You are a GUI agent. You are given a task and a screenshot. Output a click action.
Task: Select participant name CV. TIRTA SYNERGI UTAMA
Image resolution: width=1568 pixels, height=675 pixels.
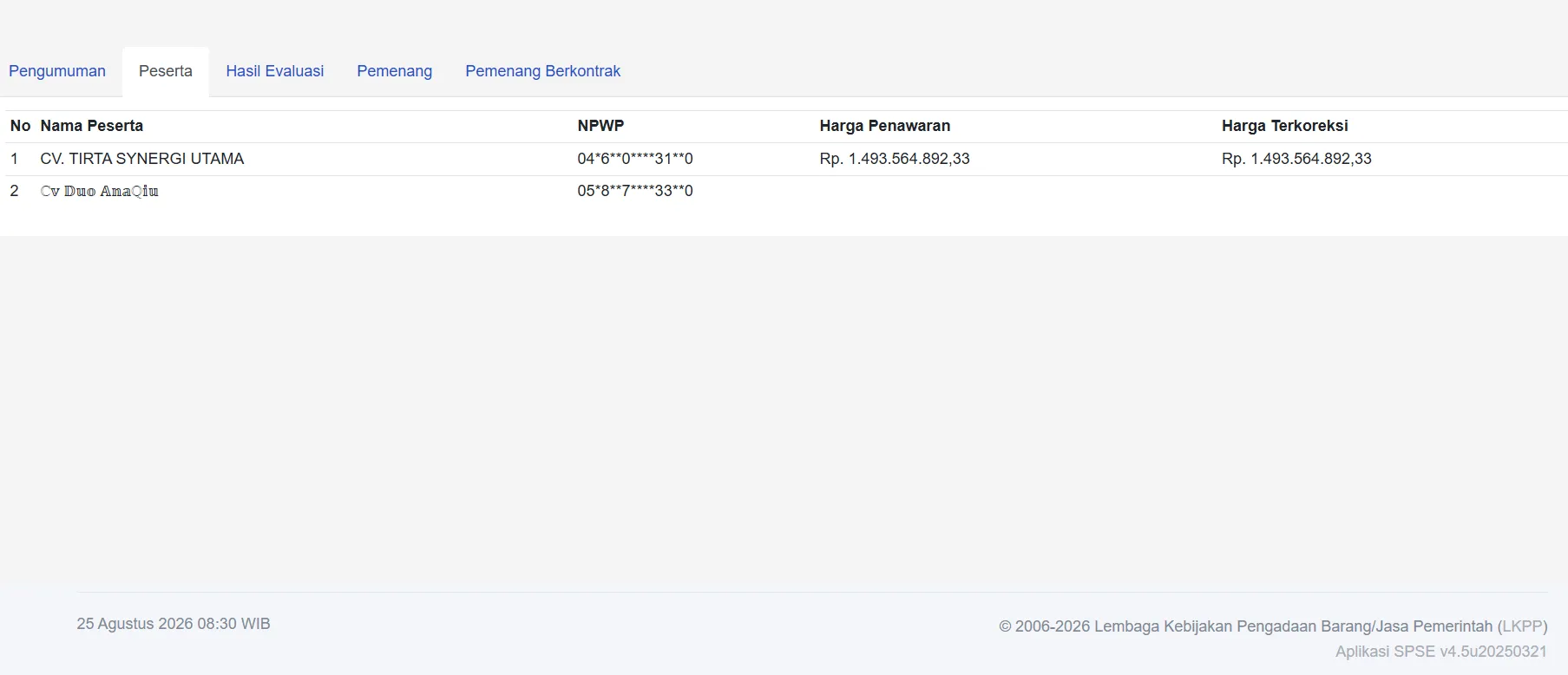[142, 159]
